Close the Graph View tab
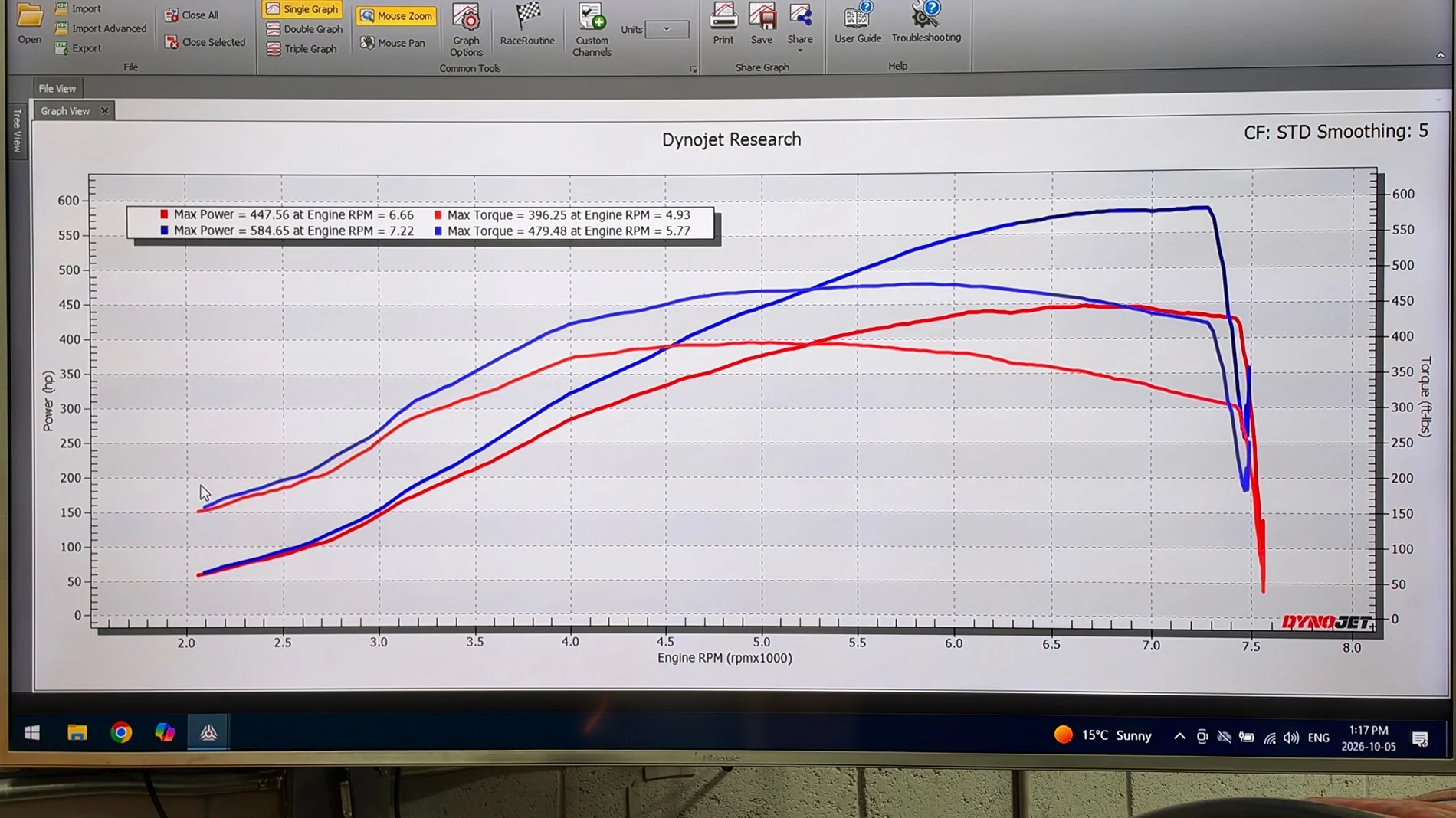This screenshot has width=1456, height=818. coord(105,111)
